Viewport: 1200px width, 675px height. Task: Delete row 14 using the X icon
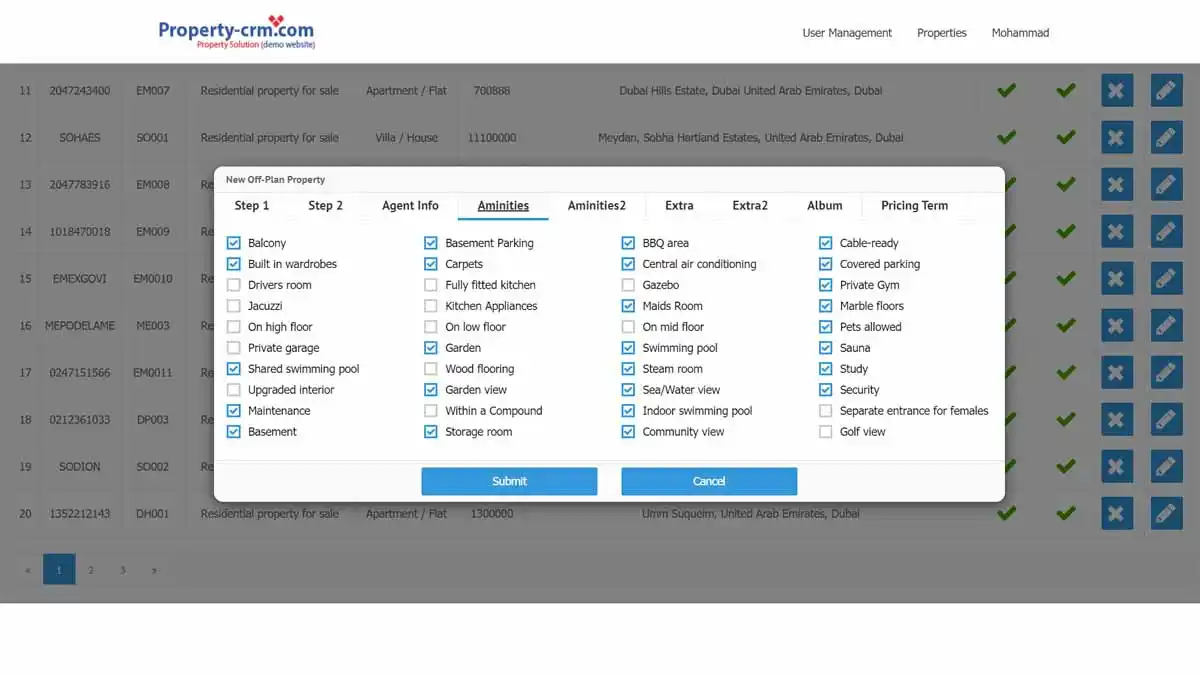coord(1116,231)
